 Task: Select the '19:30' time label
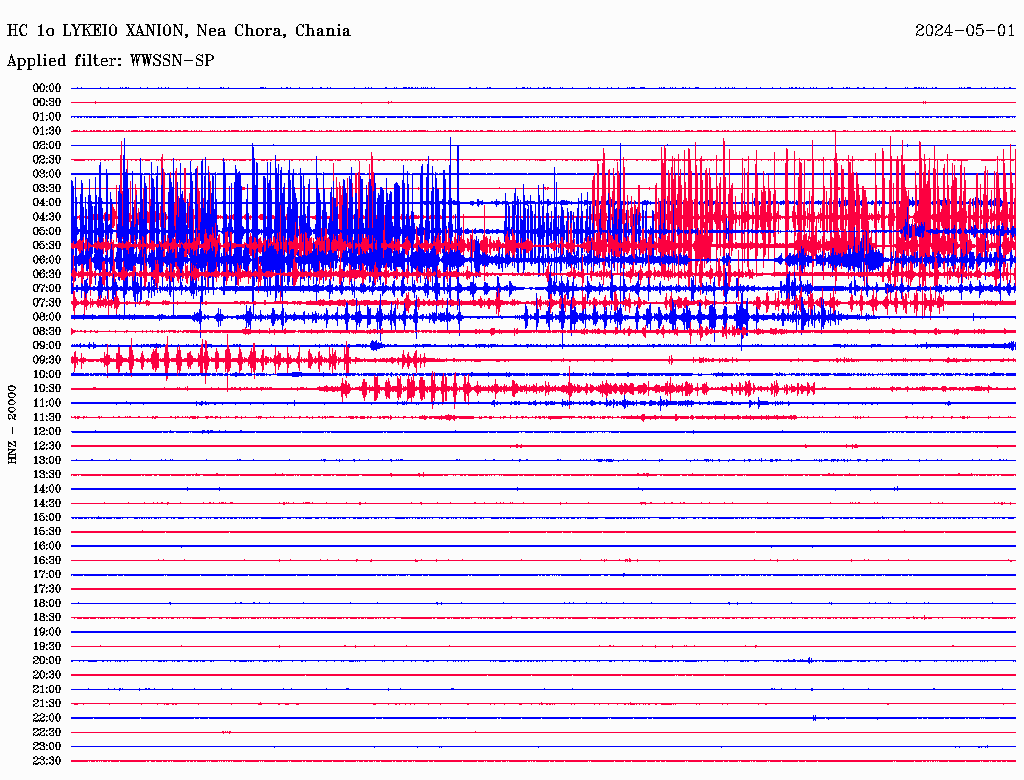(x=47, y=647)
